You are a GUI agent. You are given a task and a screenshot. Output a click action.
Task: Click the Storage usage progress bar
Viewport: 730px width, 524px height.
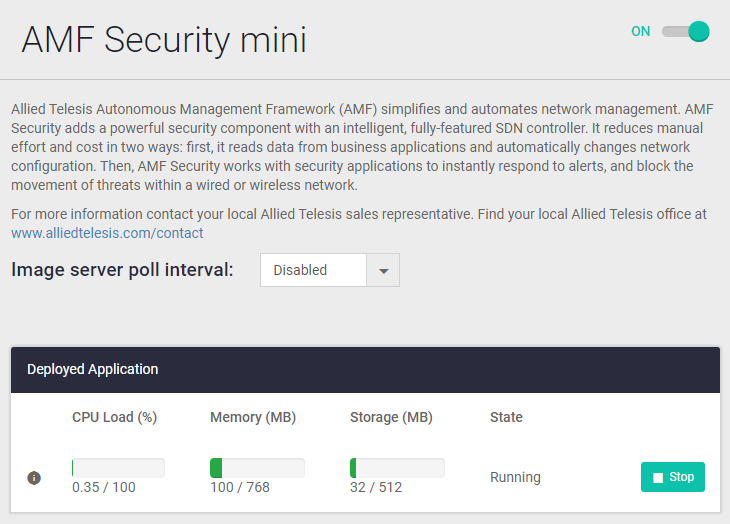pos(397,468)
